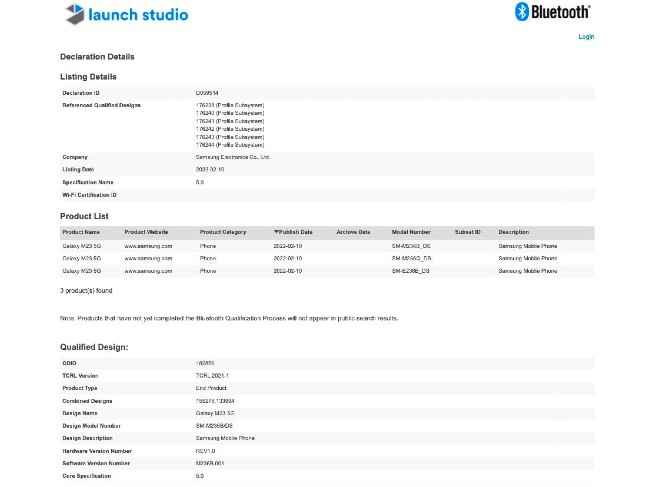Click the TCRL version value

212,376
